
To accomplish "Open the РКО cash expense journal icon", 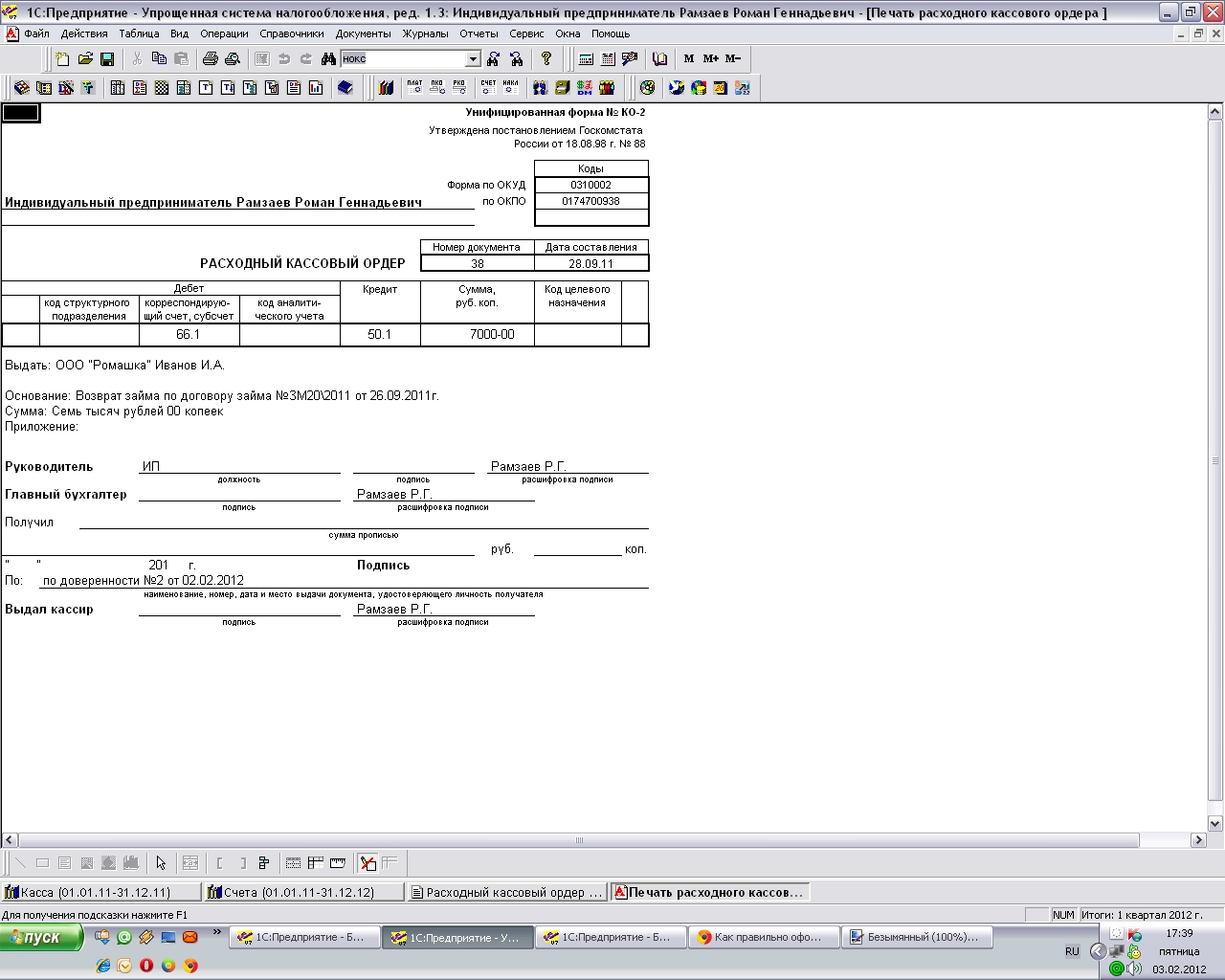I will pos(459,87).
